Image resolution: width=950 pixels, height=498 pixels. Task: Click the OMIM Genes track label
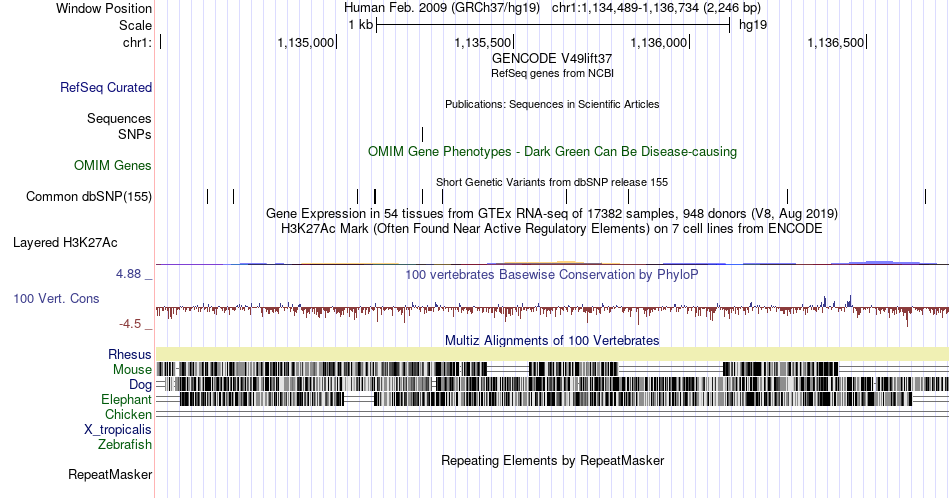(x=113, y=165)
